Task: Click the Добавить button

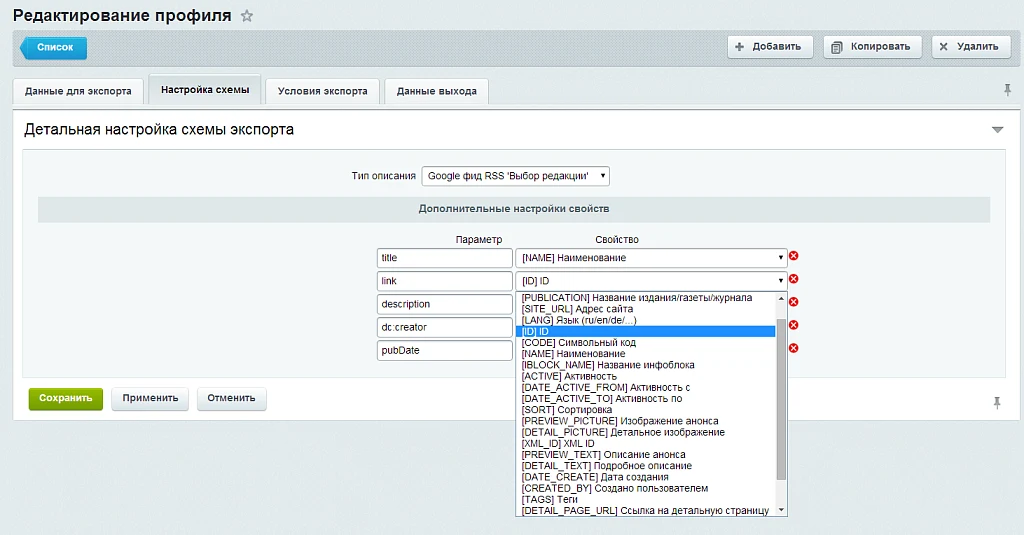Action: tap(770, 47)
